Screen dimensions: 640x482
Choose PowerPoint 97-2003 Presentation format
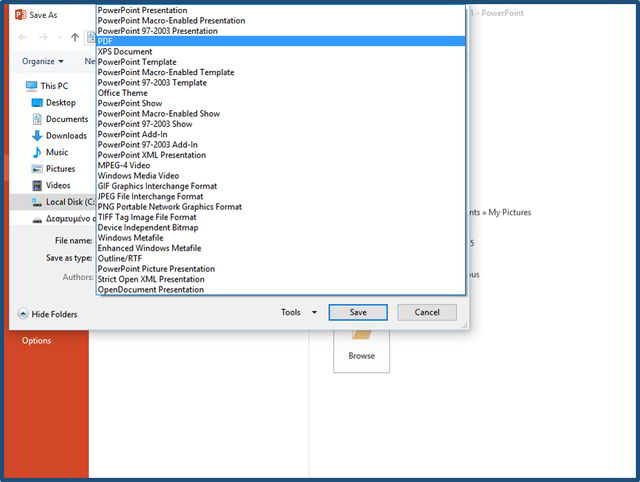pyautogui.click(x=281, y=31)
